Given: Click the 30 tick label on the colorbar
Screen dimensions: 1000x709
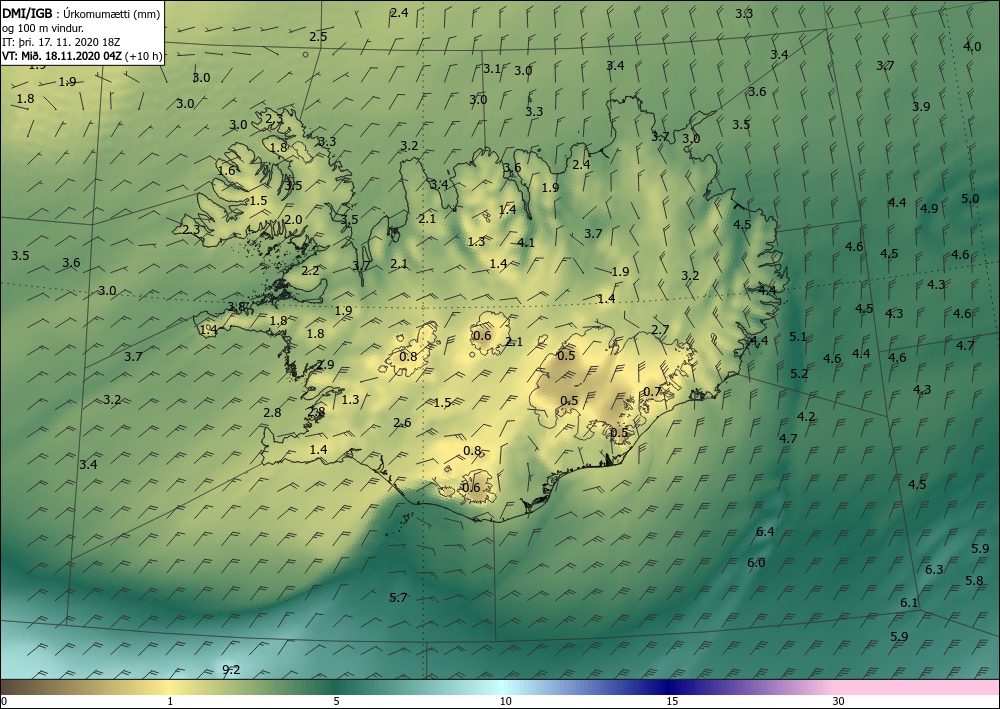Looking at the screenshot, I should 838,701.
